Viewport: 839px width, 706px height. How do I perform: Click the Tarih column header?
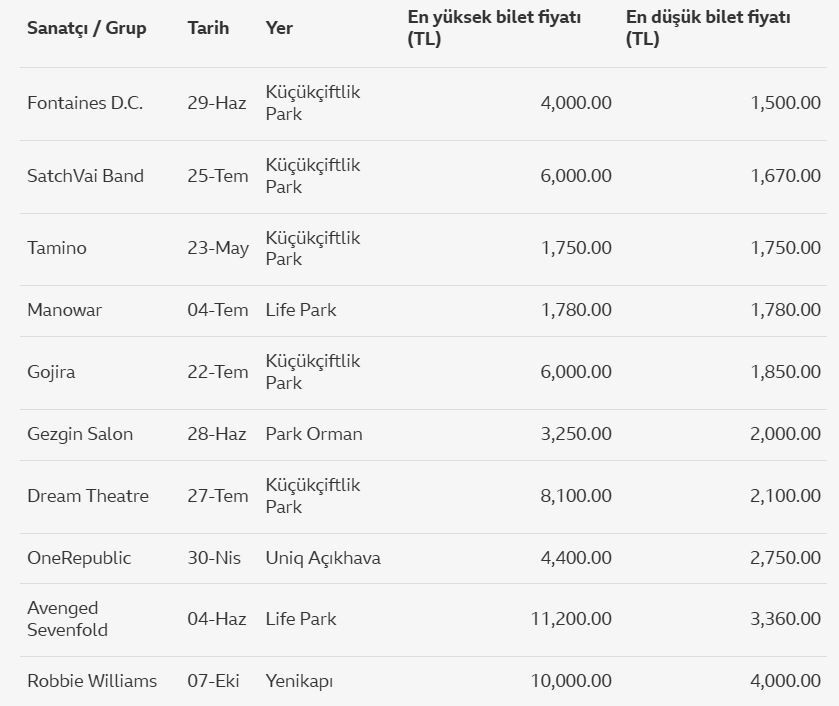[208, 28]
